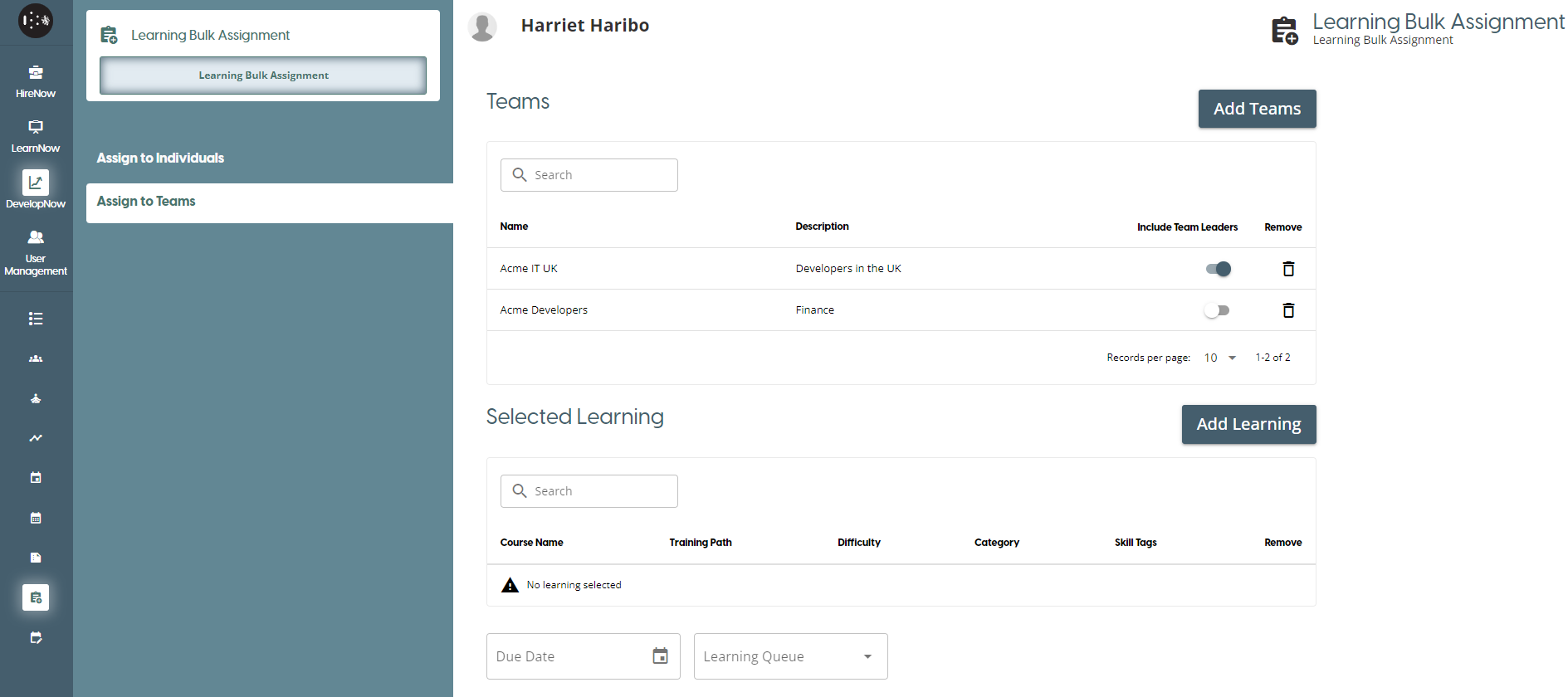This screenshot has width=1568, height=697.
Task: Select the Assign to Teams tab
Action: point(146,202)
